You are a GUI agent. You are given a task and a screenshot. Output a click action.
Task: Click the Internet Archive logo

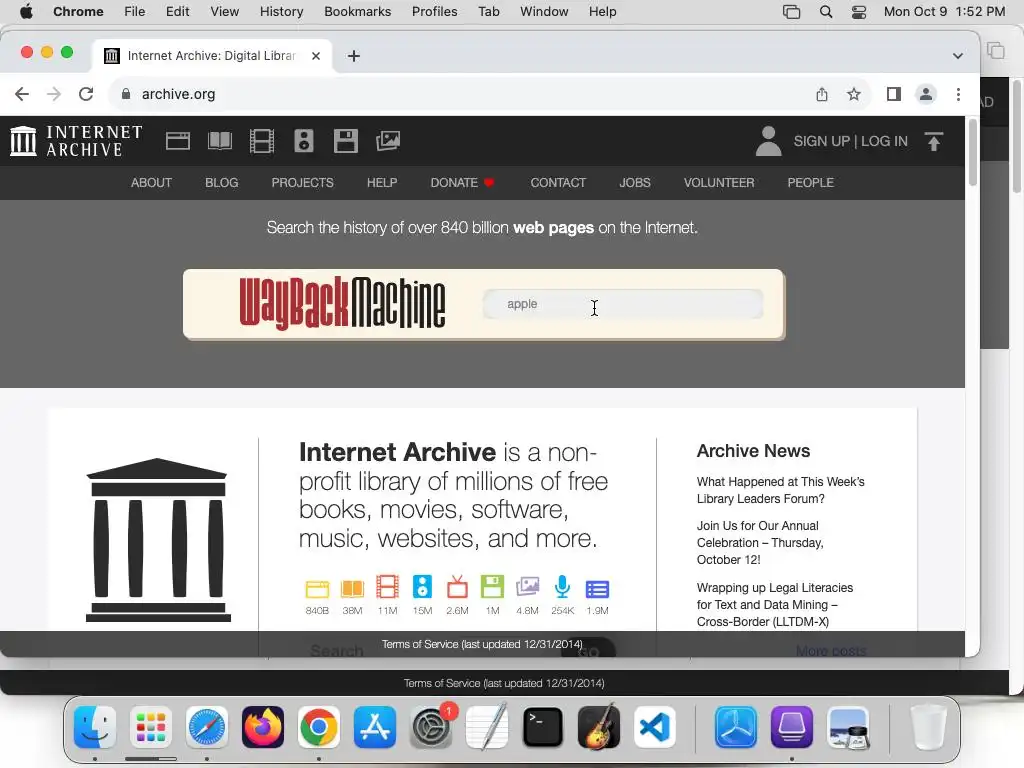pyautogui.click(x=76, y=141)
